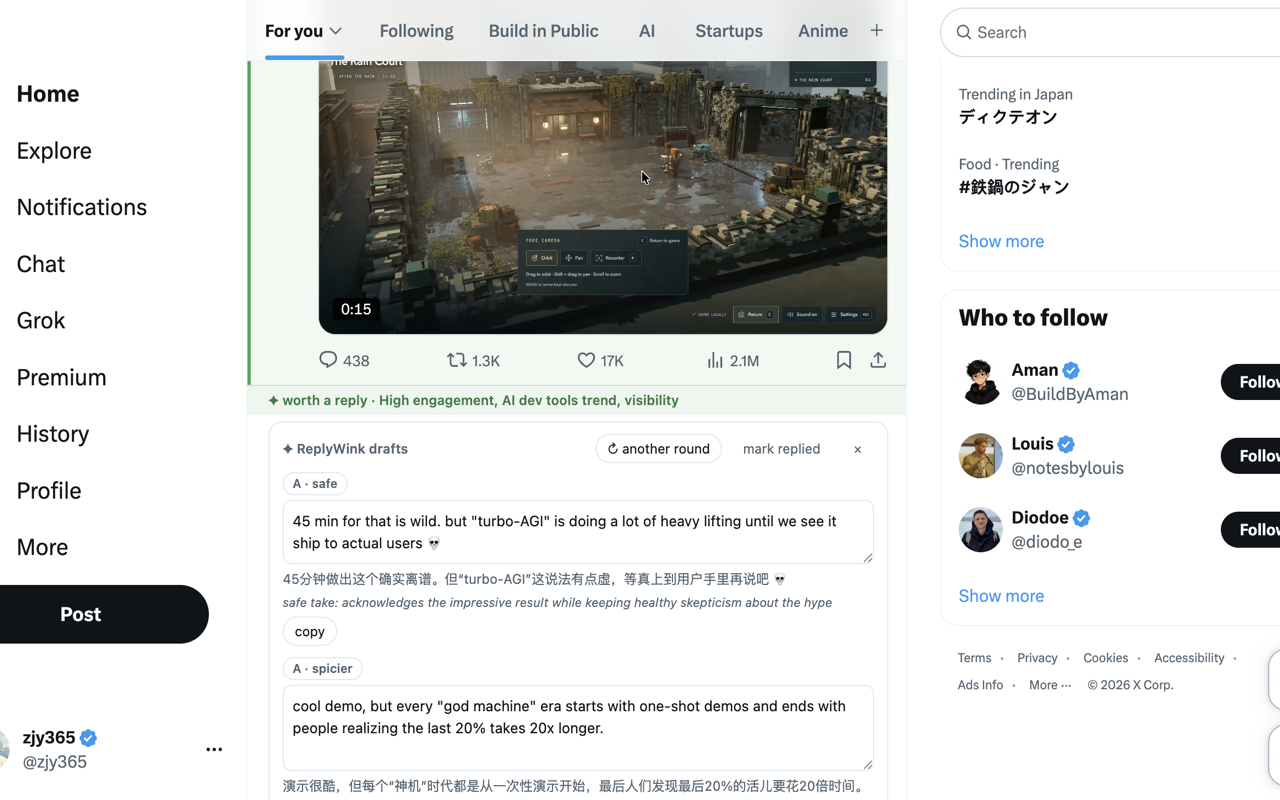1280x800 pixels.
Task: Open the More footer links menu
Action: pyautogui.click(x=1050, y=685)
